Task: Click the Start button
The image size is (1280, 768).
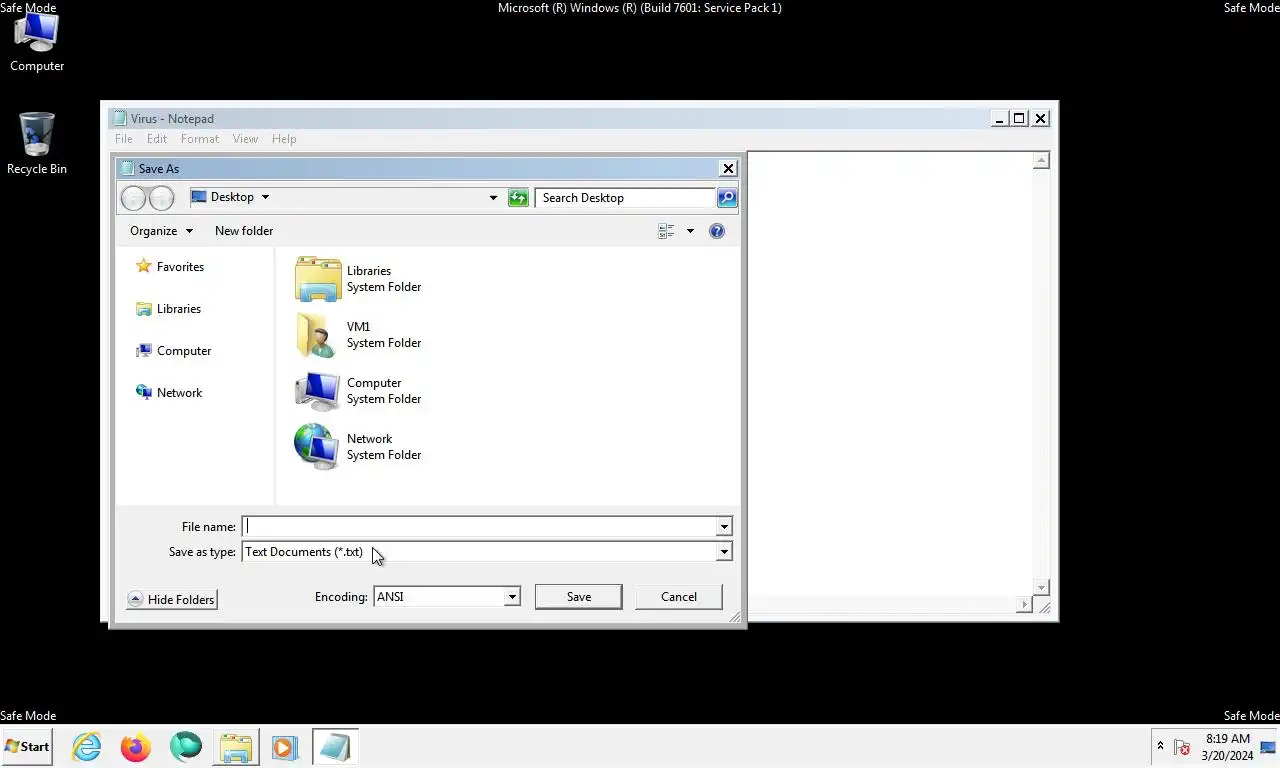Action: point(27,747)
